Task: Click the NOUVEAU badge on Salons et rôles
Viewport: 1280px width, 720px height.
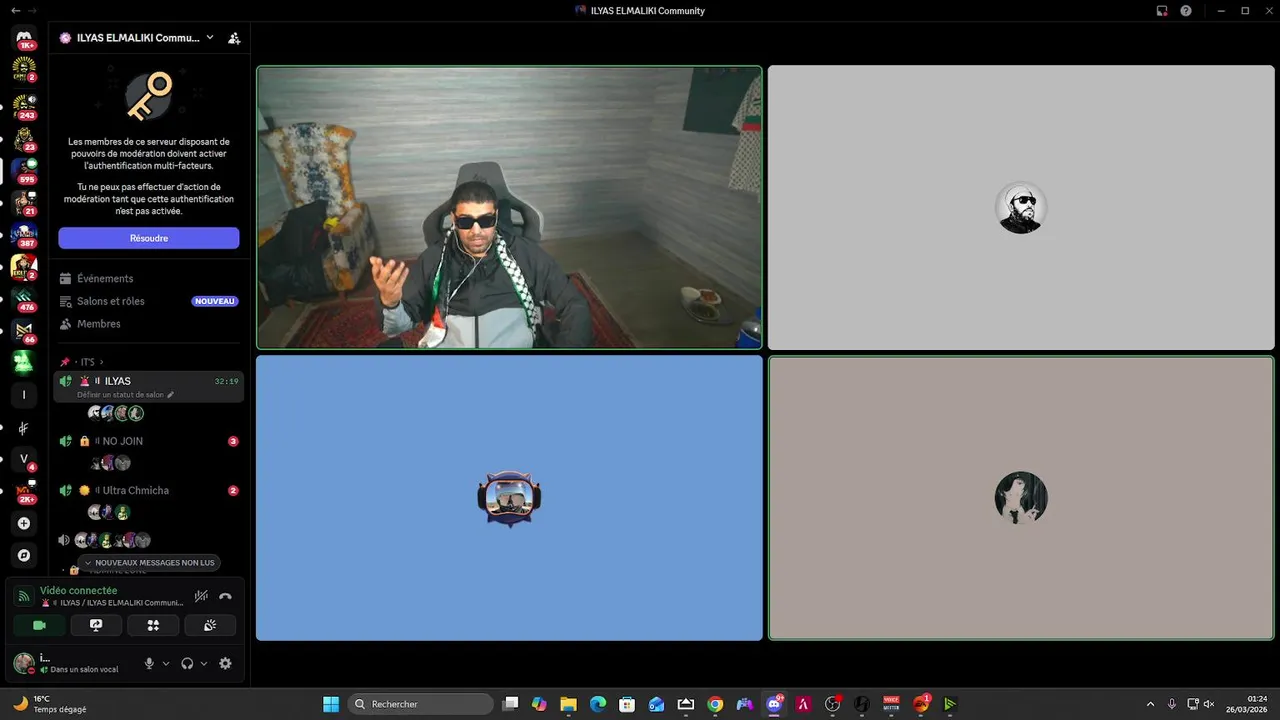Action: coord(215,301)
